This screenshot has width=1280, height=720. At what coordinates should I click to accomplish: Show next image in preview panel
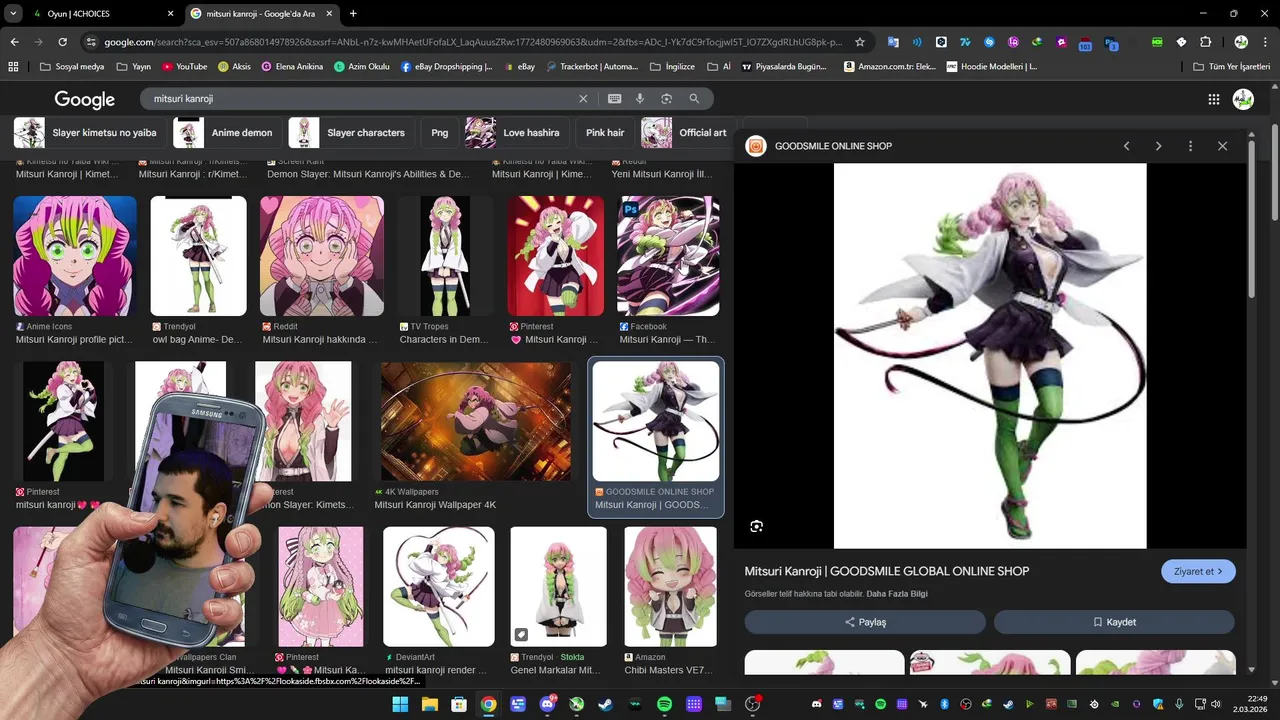(x=1158, y=146)
